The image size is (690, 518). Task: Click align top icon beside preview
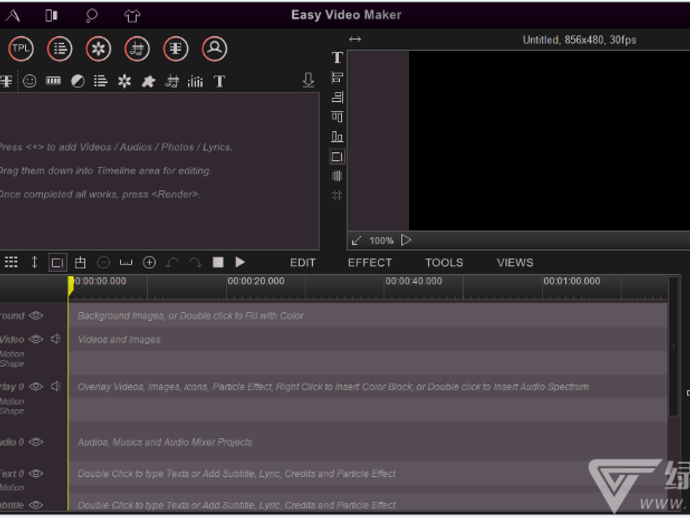tap(337, 117)
